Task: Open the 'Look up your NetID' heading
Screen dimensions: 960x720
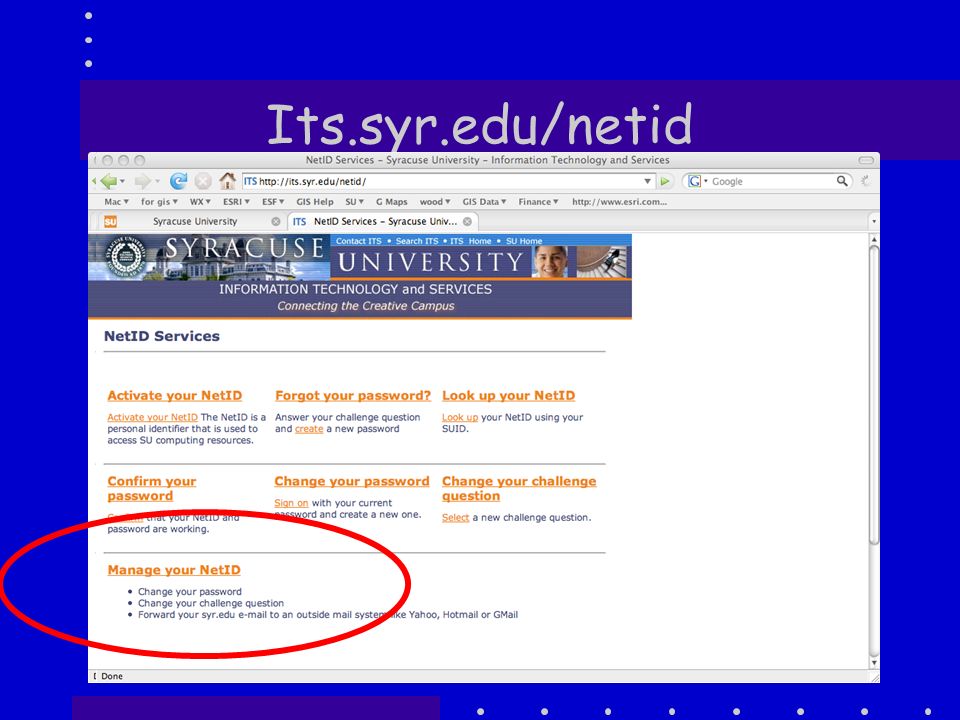Action: click(x=508, y=396)
